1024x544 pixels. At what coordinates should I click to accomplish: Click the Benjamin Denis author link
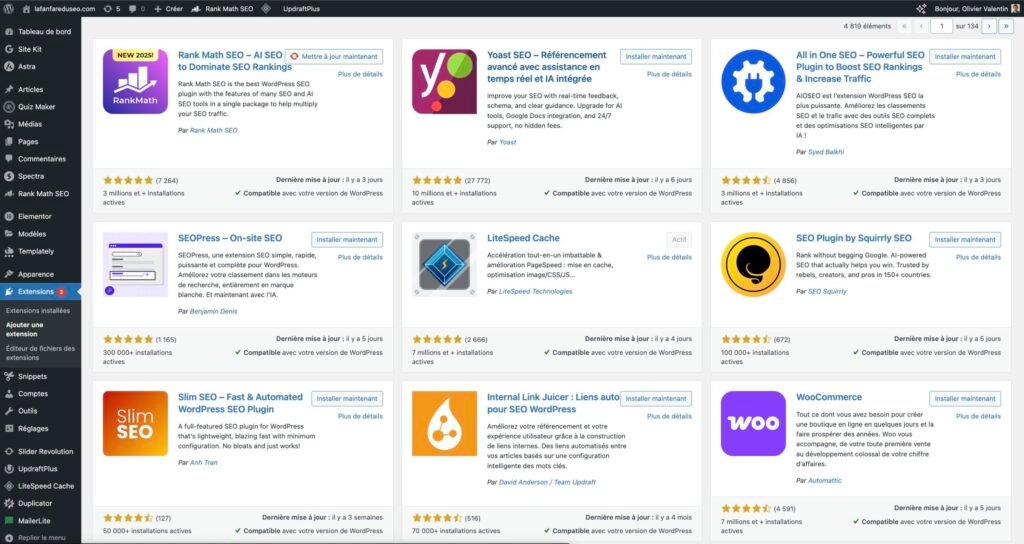click(x=215, y=311)
